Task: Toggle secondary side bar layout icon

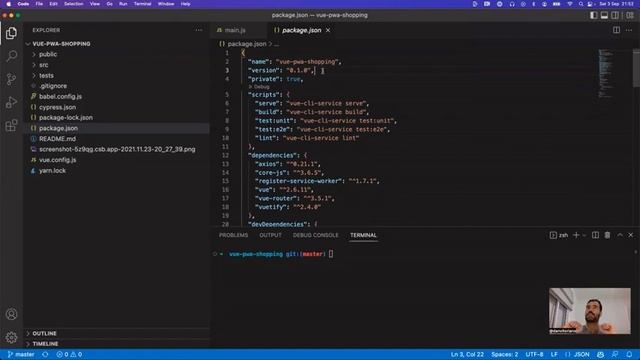Action: click(615, 15)
